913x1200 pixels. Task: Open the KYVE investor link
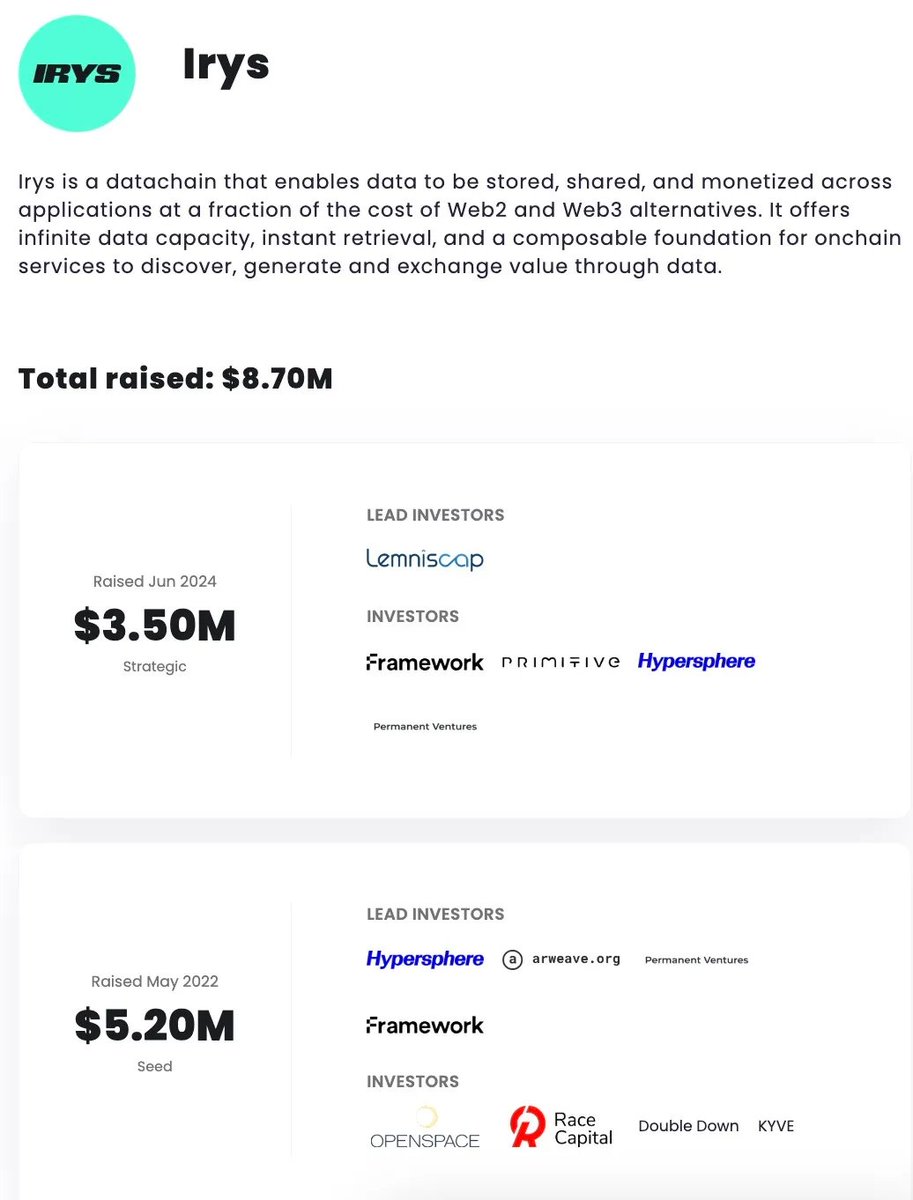pos(776,1126)
